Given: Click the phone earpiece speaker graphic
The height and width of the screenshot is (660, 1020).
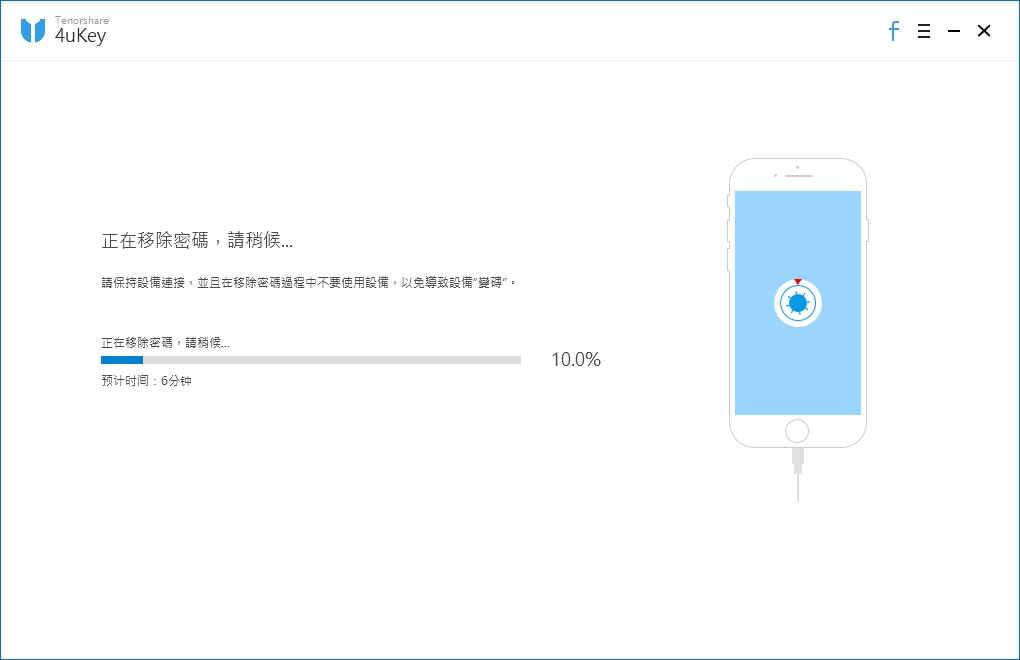Looking at the screenshot, I should (x=798, y=176).
